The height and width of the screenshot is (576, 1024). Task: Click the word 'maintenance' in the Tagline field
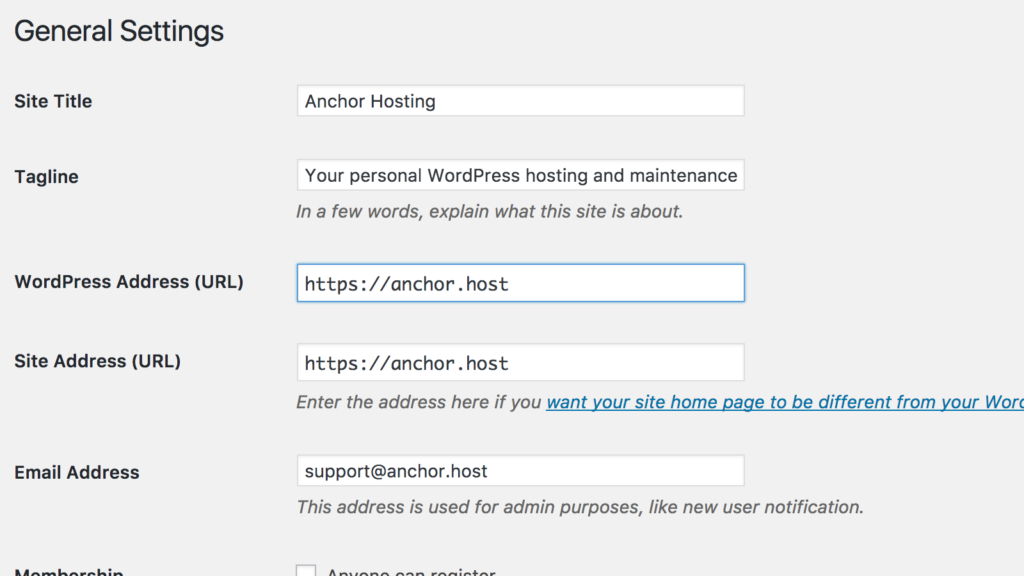click(683, 176)
